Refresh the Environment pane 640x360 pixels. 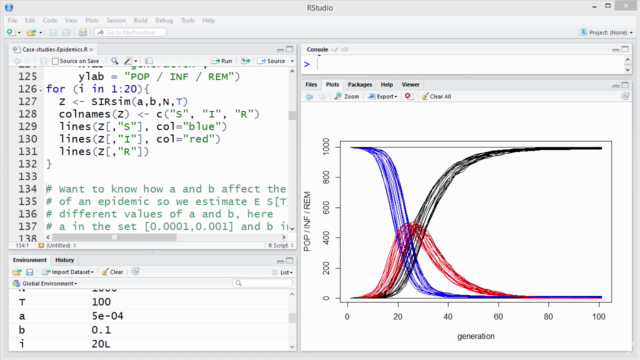click(136, 271)
